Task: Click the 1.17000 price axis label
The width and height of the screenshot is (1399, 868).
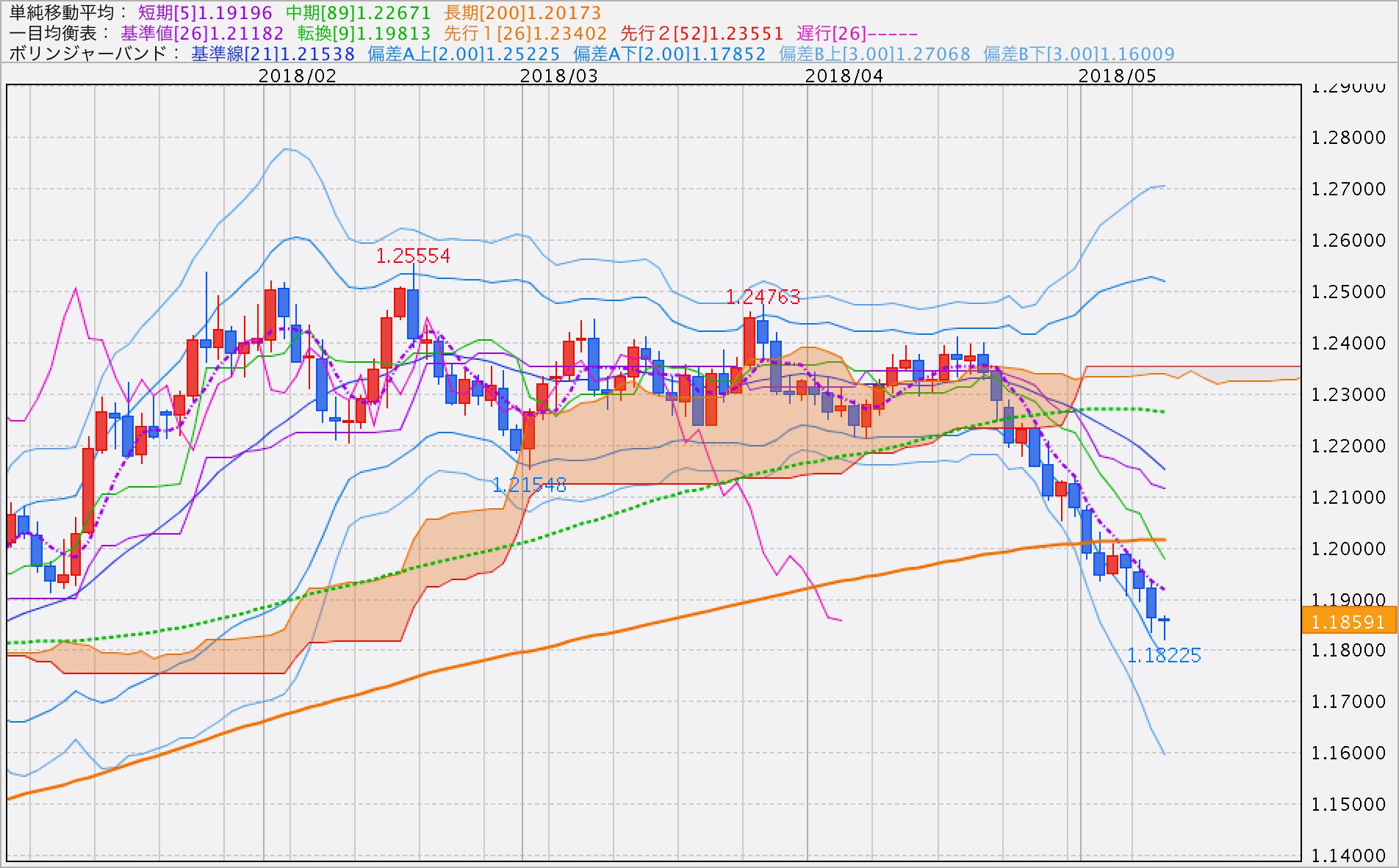Action: pos(1348,701)
